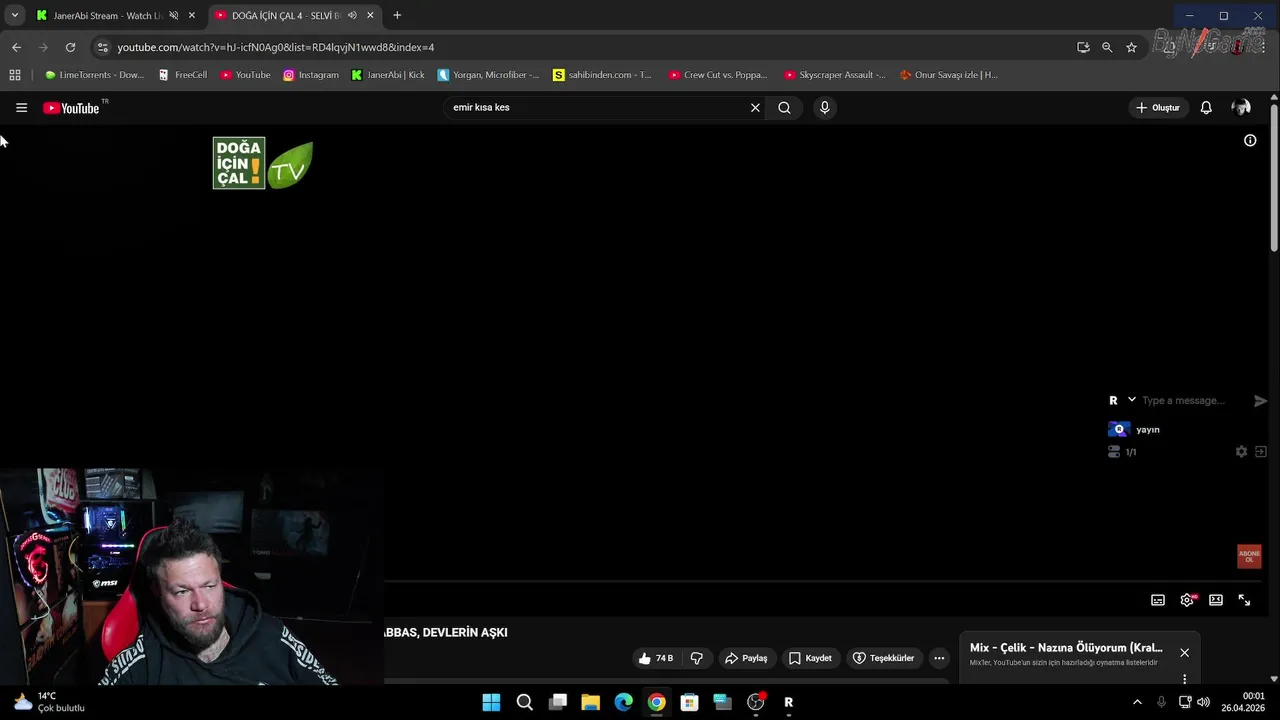Open File Explorer from the taskbar
This screenshot has width=1280, height=720.
tap(590, 702)
